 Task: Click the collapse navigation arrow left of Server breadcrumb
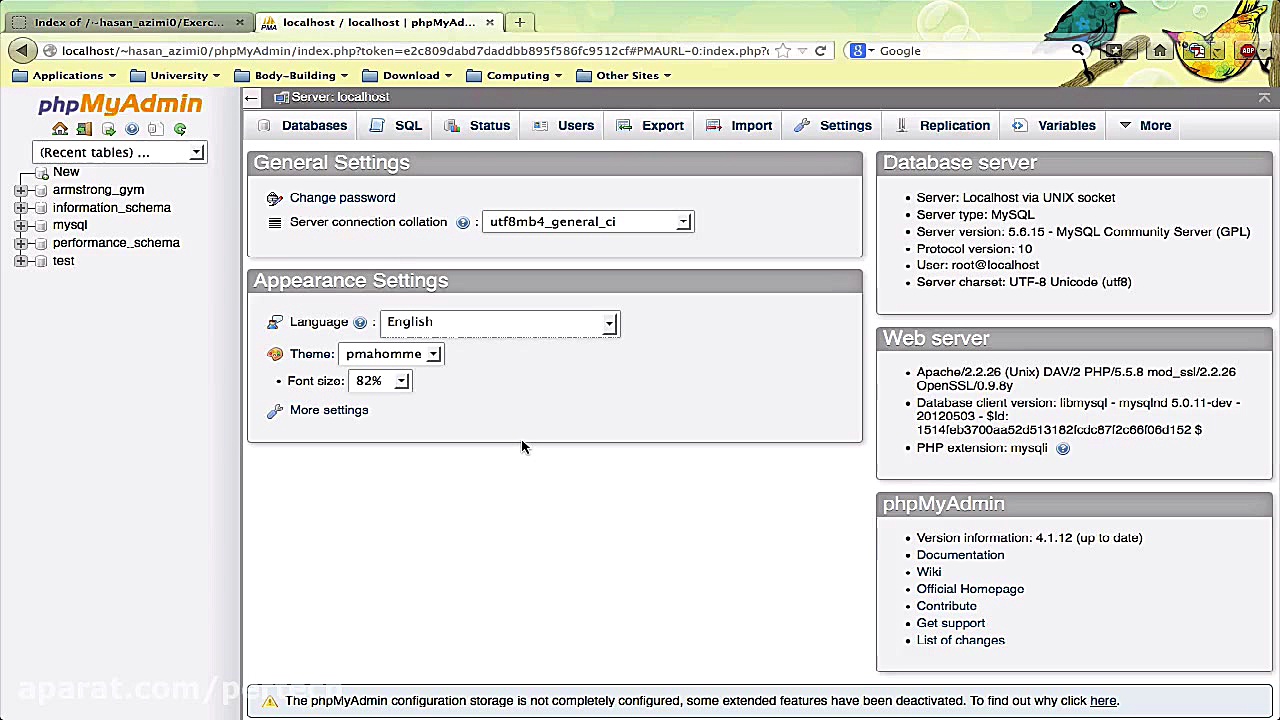click(252, 97)
